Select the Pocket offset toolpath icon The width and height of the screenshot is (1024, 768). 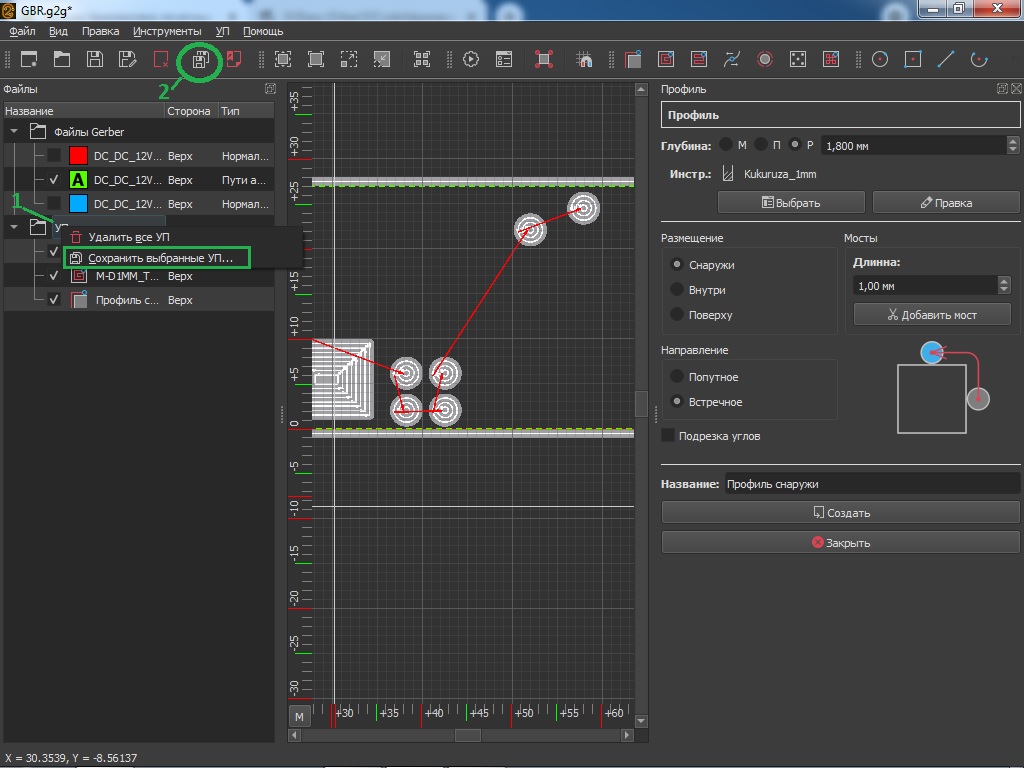(666, 60)
